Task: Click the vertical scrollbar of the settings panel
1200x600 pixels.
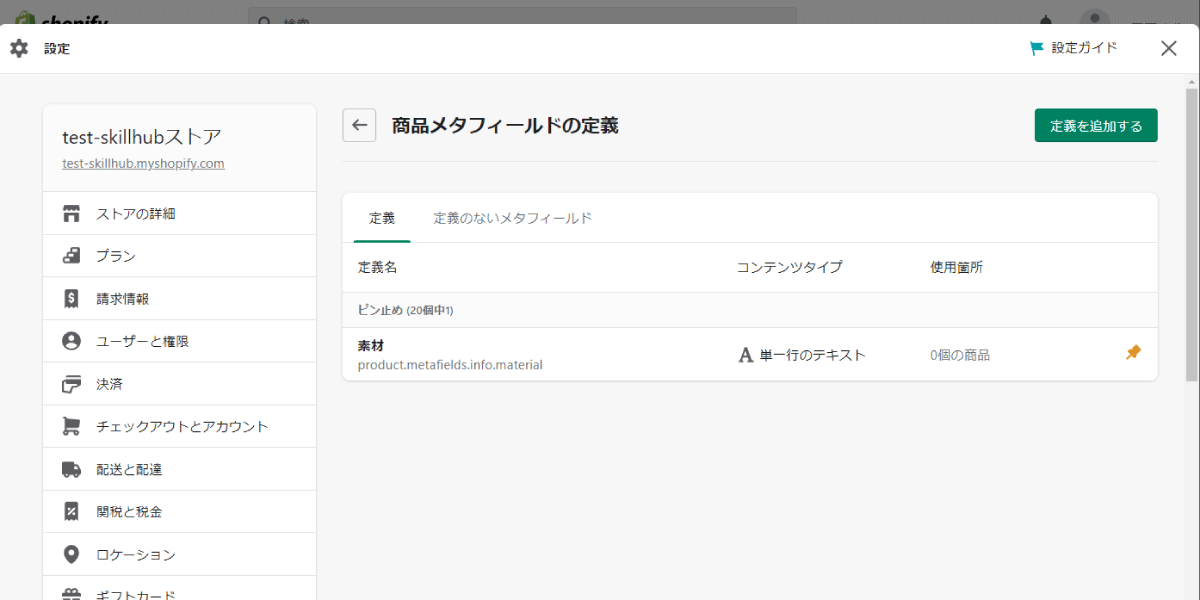Action: 1191,234
